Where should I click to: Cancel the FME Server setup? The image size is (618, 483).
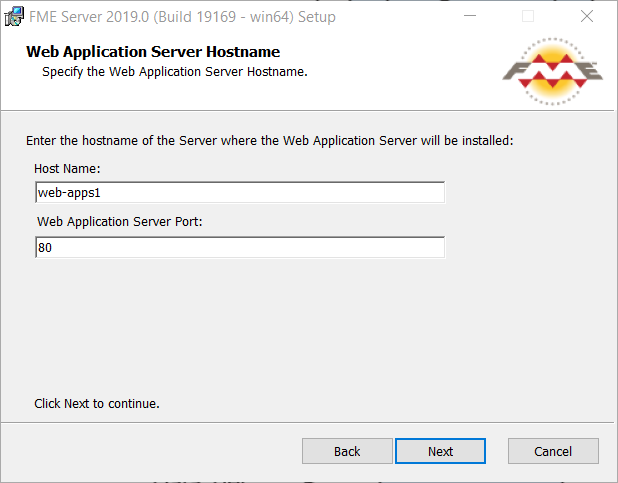click(553, 451)
